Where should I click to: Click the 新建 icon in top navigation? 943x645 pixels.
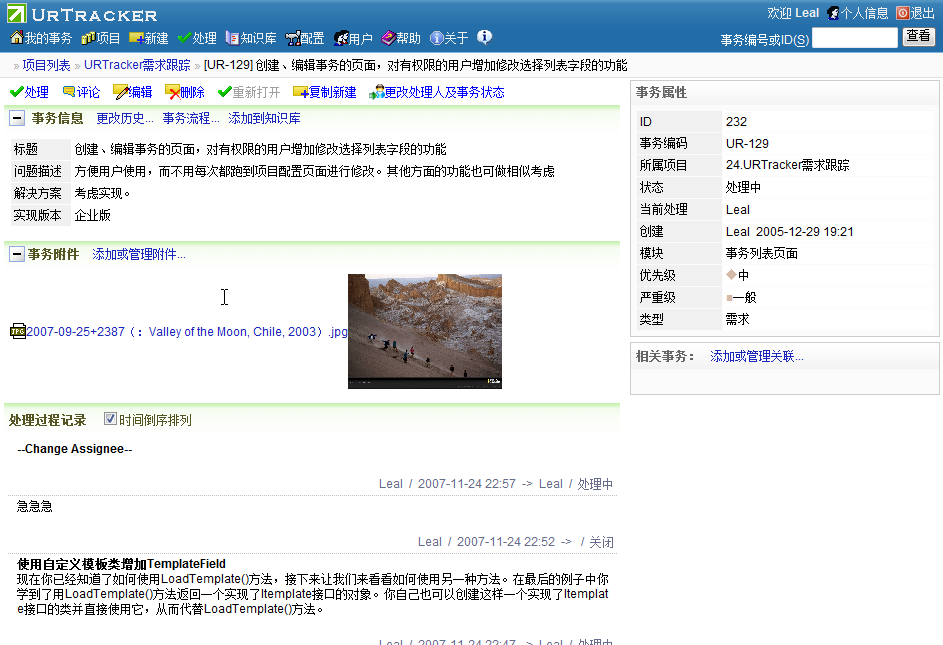pos(137,38)
